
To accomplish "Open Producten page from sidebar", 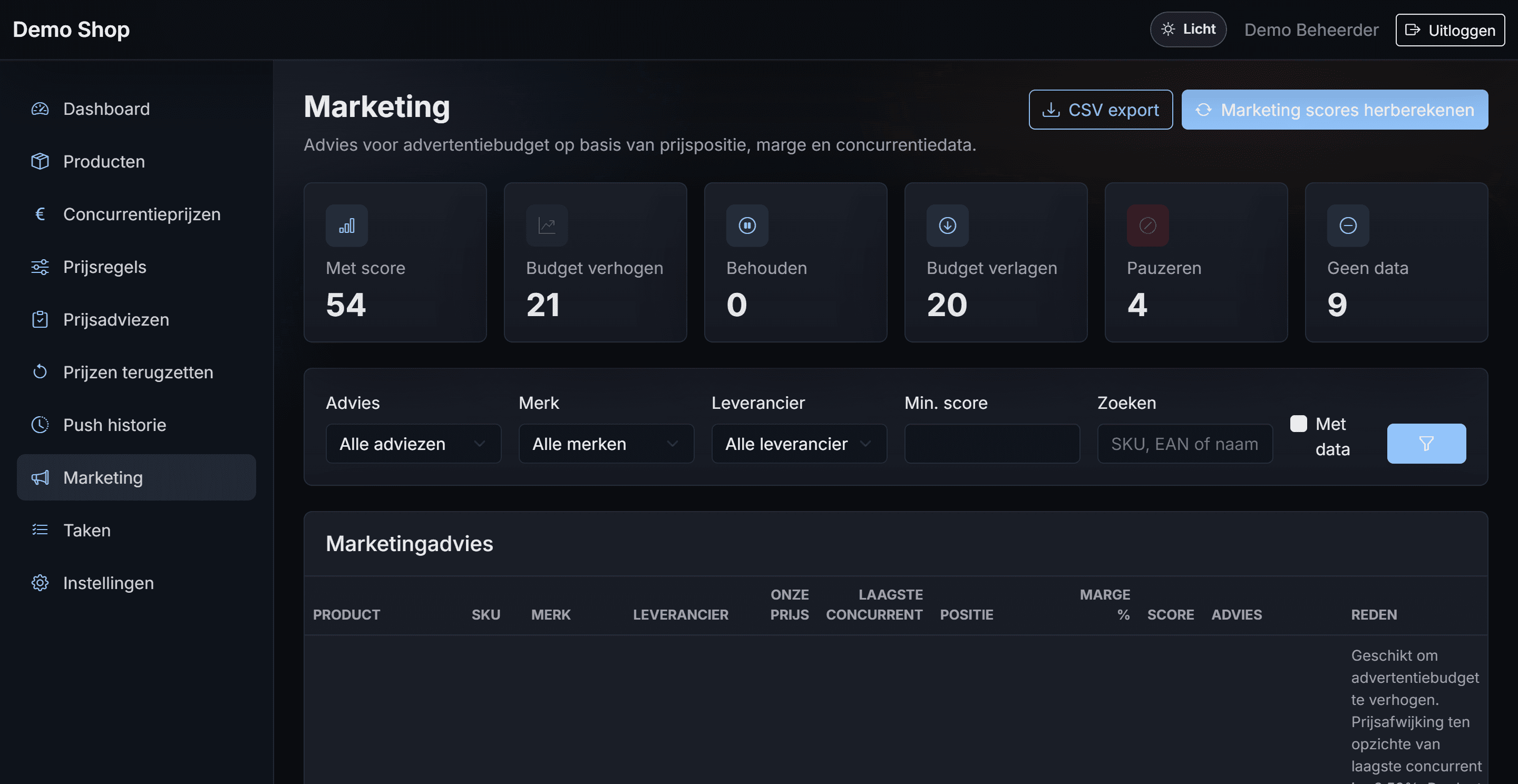I will coord(136,161).
